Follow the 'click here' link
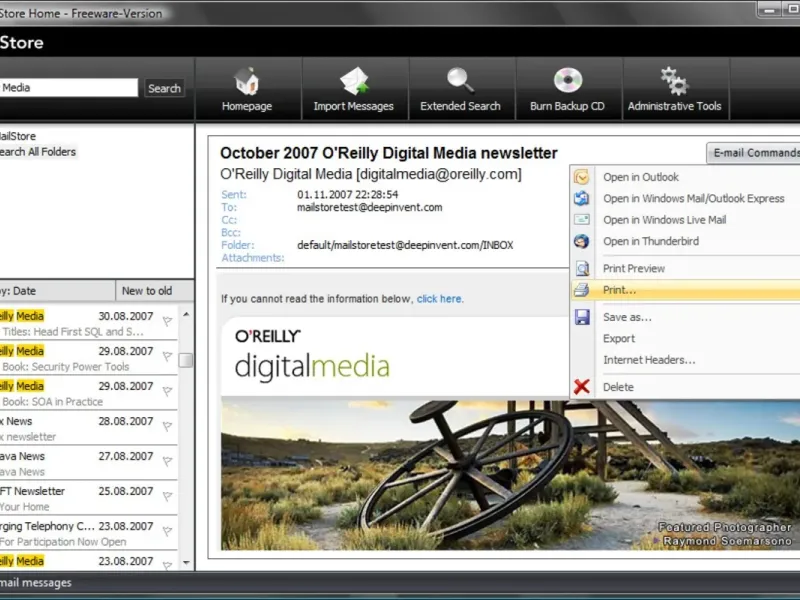Image resolution: width=800 pixels, height=600 pixels. (x=439, y=299)
